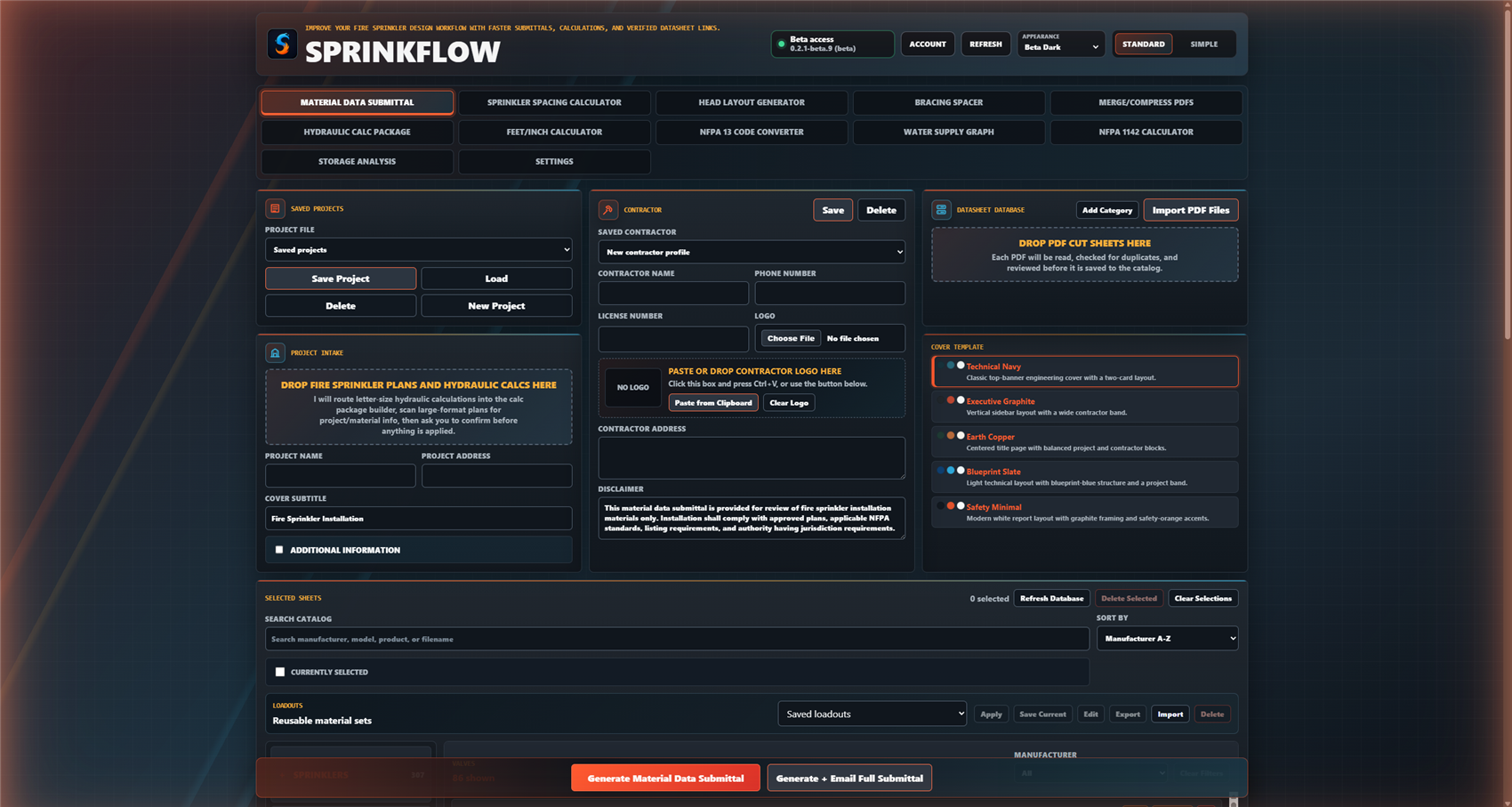The width and height of the screenshot is (1512, 807).
Task: Click the copper swatch of Earth Copper
Action: click(x=951, y=436)
